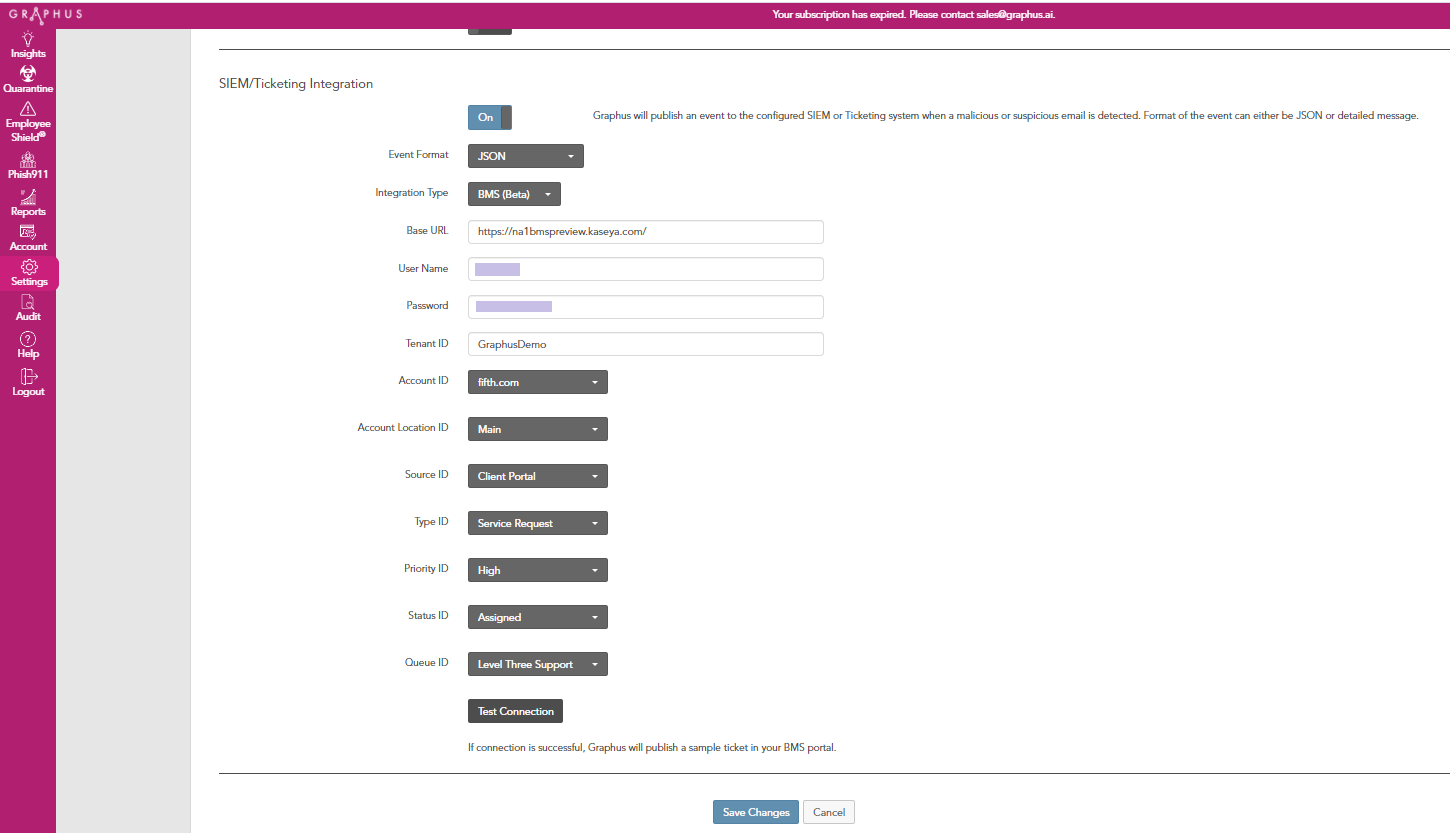The height and width of the screenshot is (833, 1450).
Task: Focus the Base URL input field
Action: pyautogui.click(x=646, y=231)
